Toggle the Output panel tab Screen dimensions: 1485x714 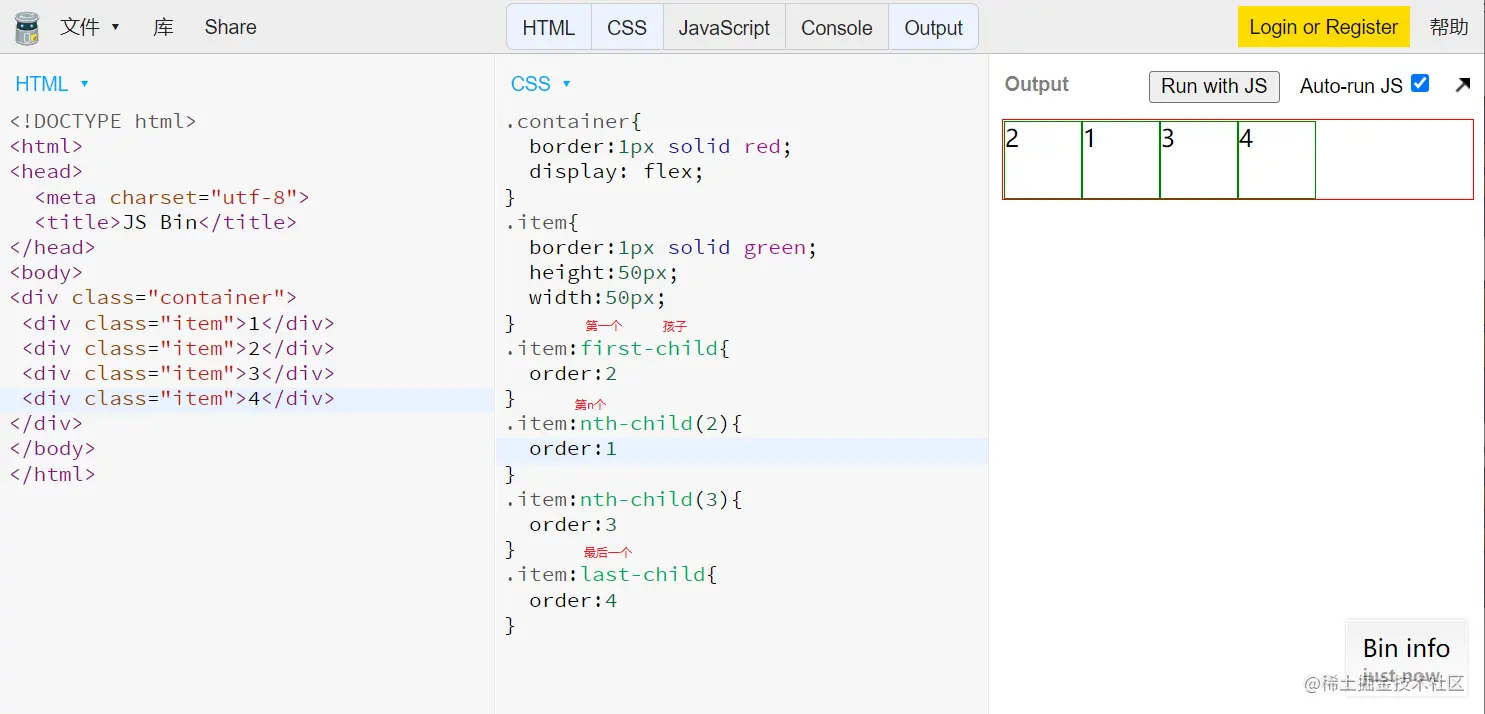coord(933,28)
